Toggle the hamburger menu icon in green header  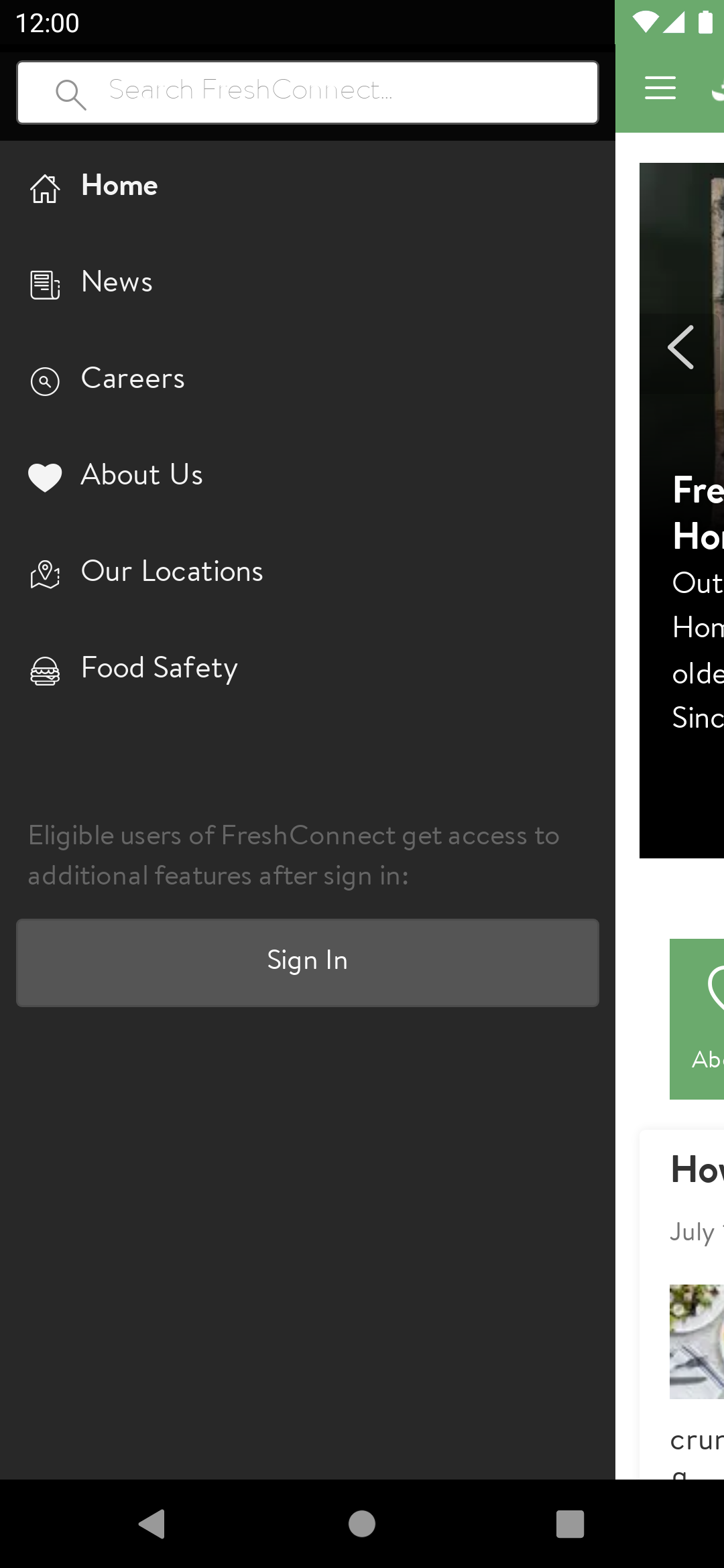click(x=660, y=88)
